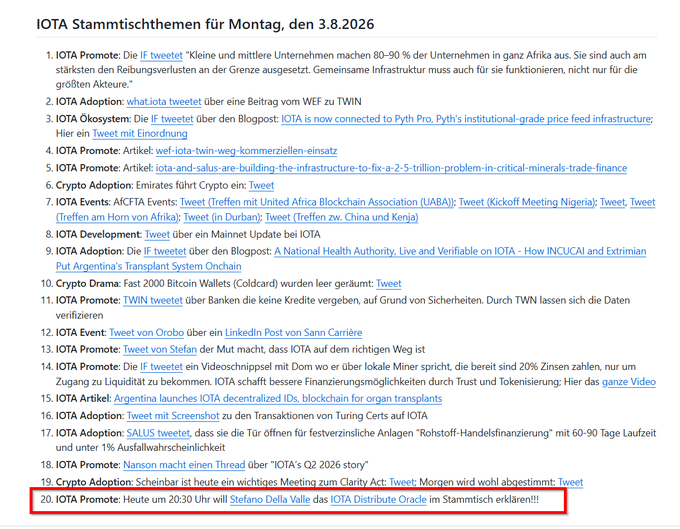This screenshot has height=529, width=680.
Task: Open the 'Tweet mit Screenshot' link
Action: tap(173, 416)
